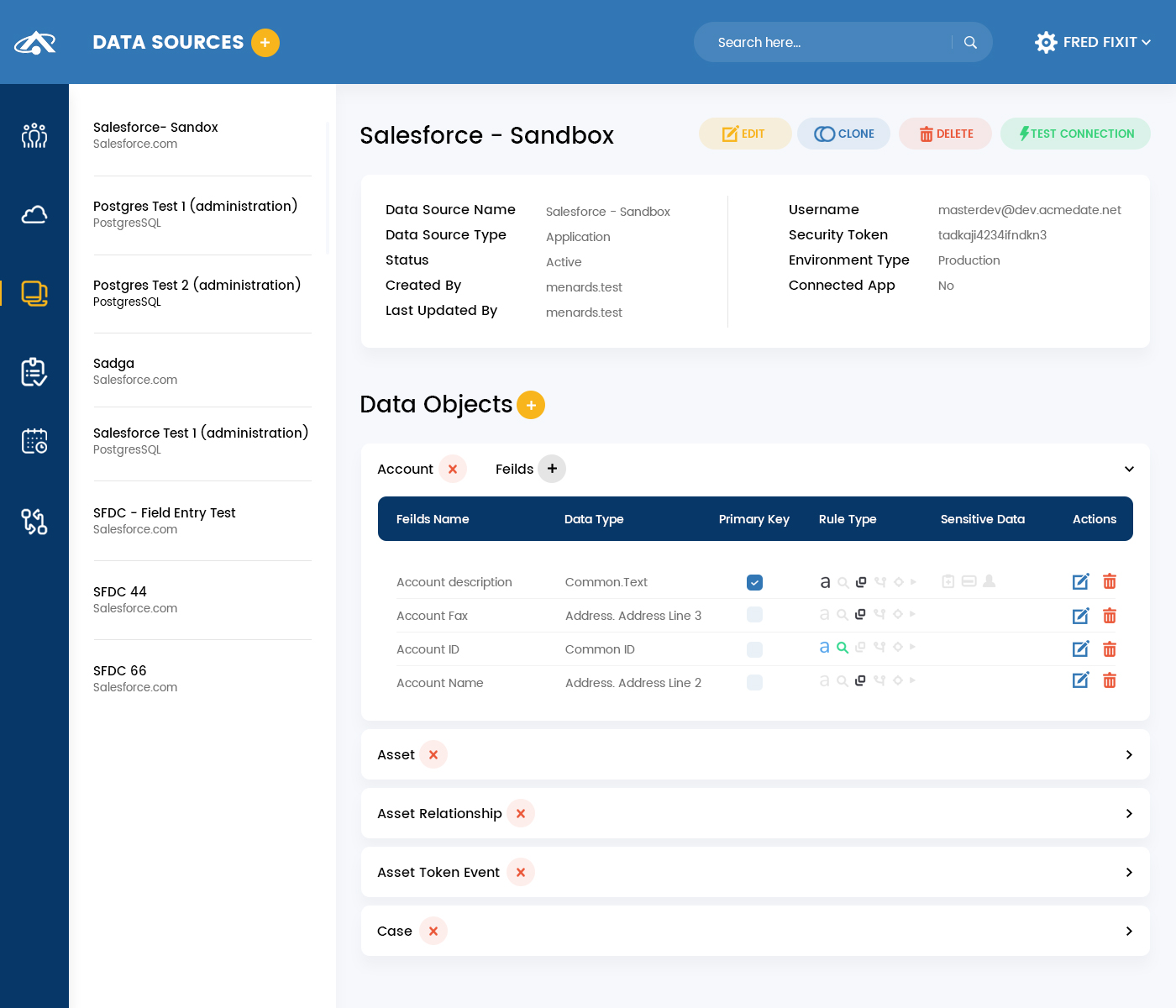Expand the Asset Relationship section
1176x1008 pixels.
coord(1129,813)
